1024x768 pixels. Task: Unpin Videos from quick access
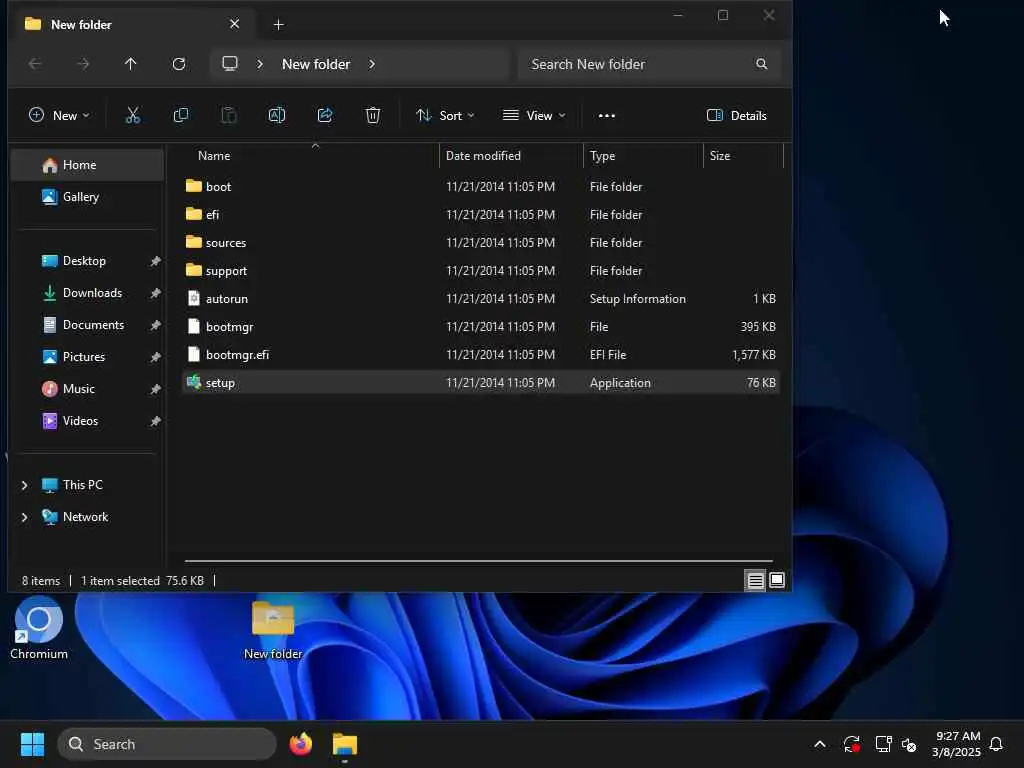click(x=155, y=421)
